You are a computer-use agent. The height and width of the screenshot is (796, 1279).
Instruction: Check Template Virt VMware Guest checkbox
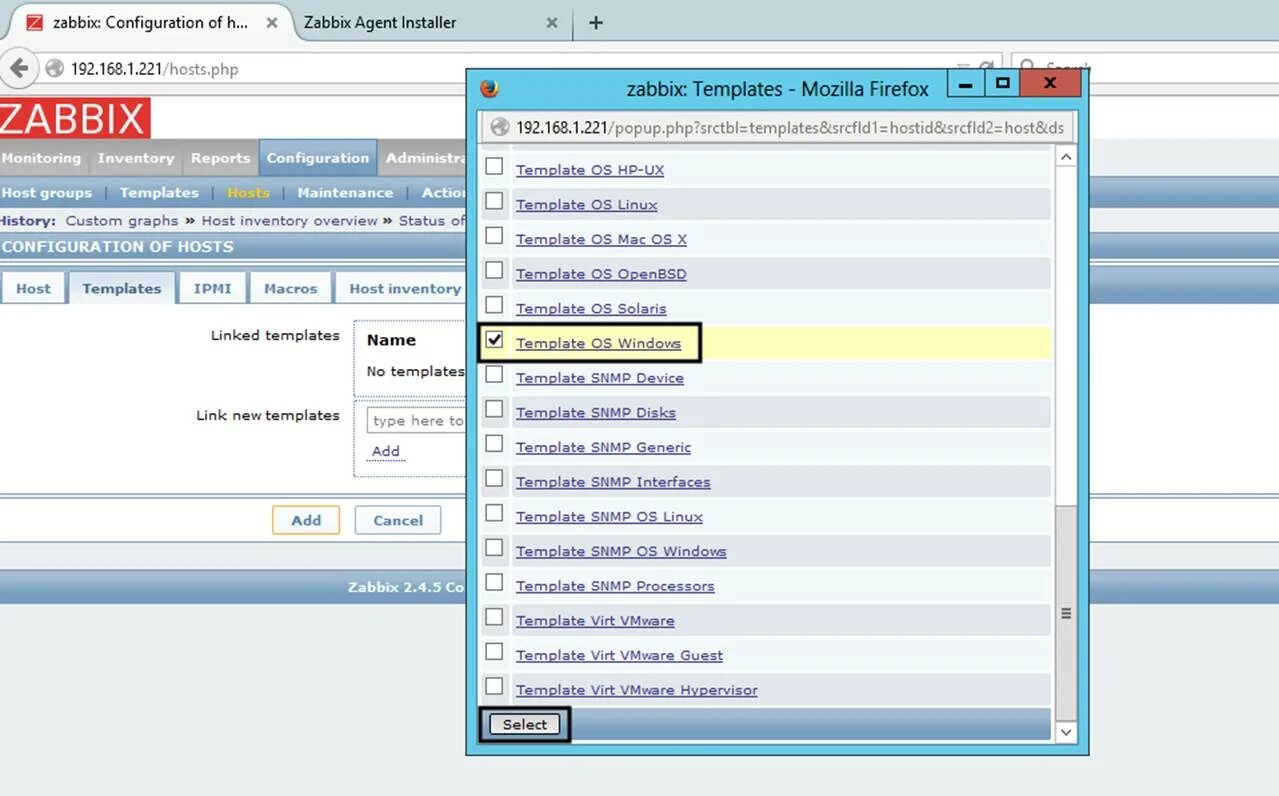[494, 652]
